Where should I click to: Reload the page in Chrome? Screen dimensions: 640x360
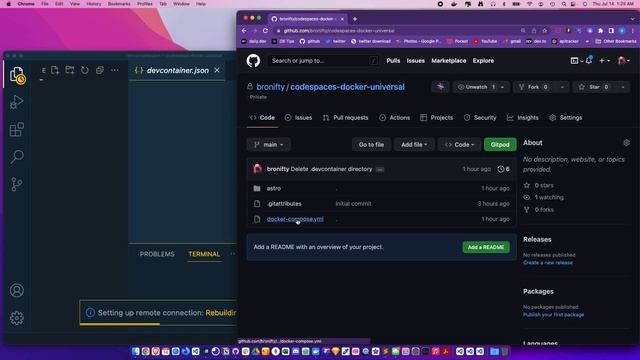tap(265, 31)
